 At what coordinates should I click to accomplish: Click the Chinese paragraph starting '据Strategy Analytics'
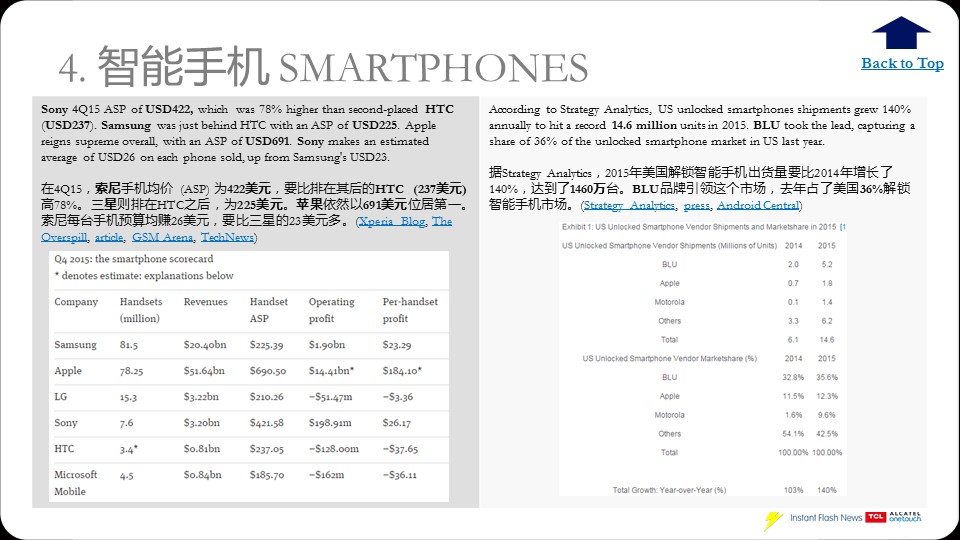tap(700, 189)
